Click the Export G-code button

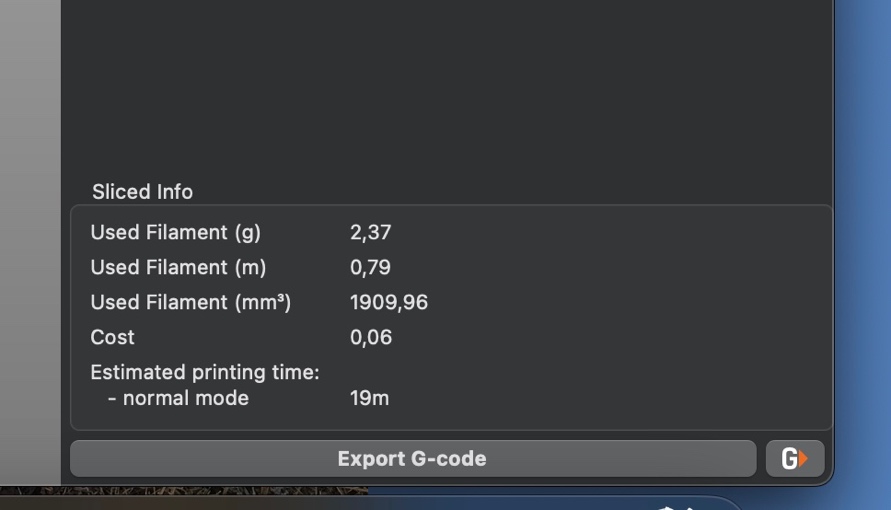413,458
